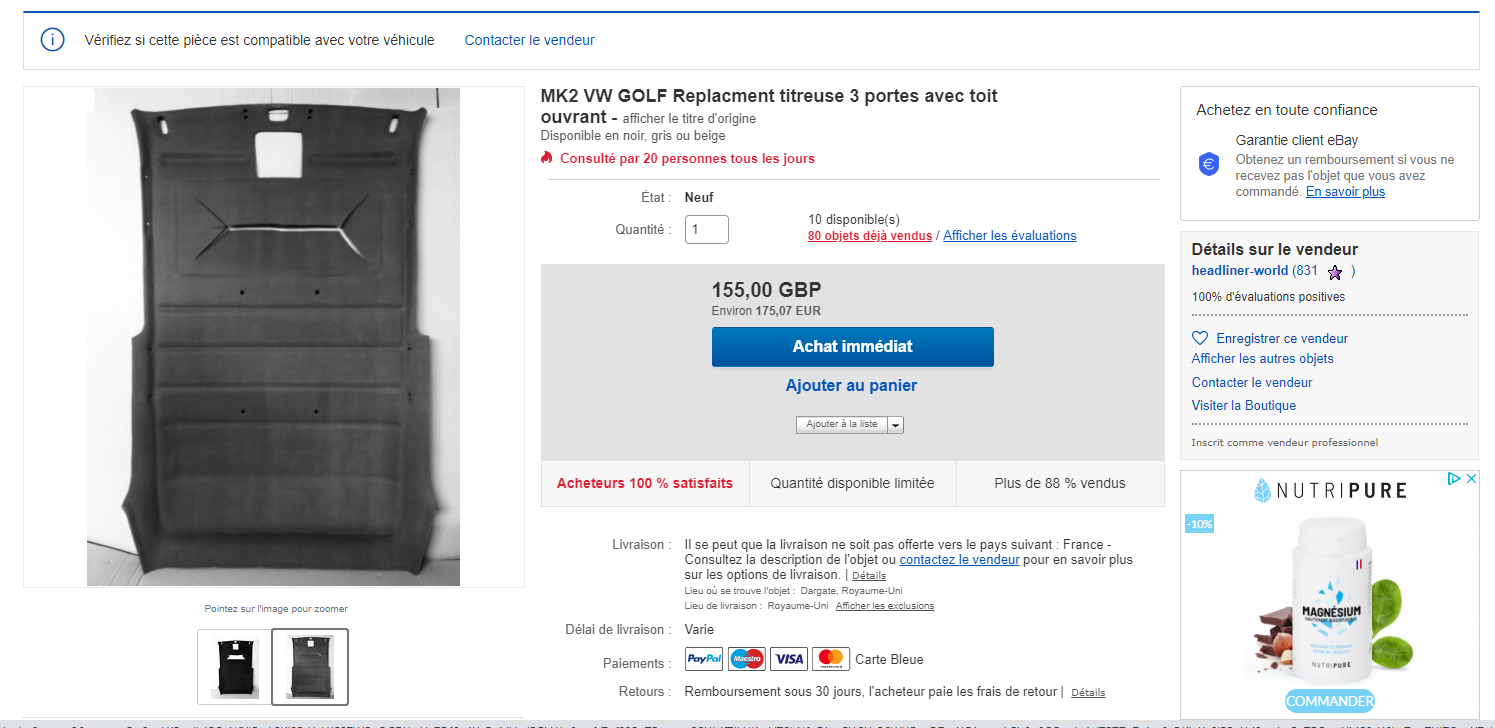Click the Mastercard payment icon
The image size is (1495, 728).
pyautogui.click(x=831, y=659)
